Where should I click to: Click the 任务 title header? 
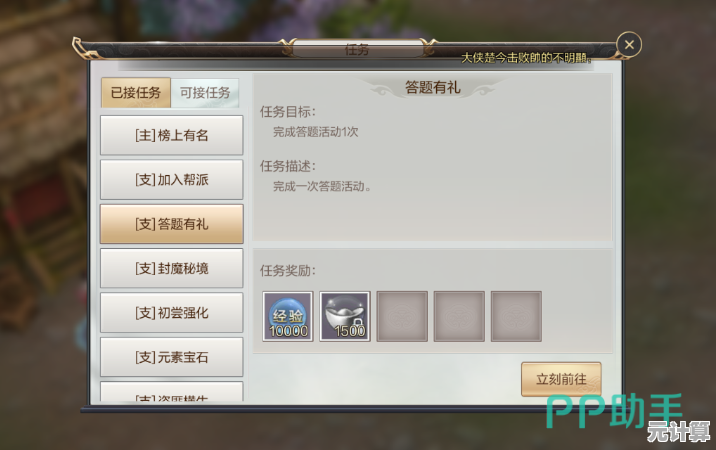(x=357, y=49)
